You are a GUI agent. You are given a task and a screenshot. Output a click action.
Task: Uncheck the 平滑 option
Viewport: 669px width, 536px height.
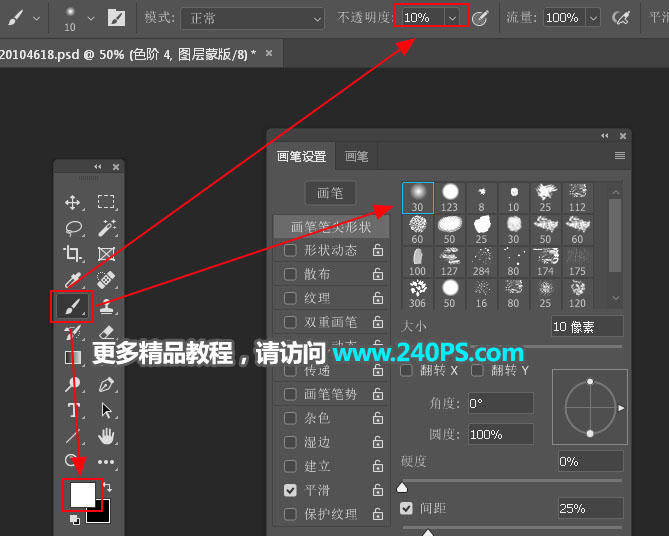coord(290,490)
